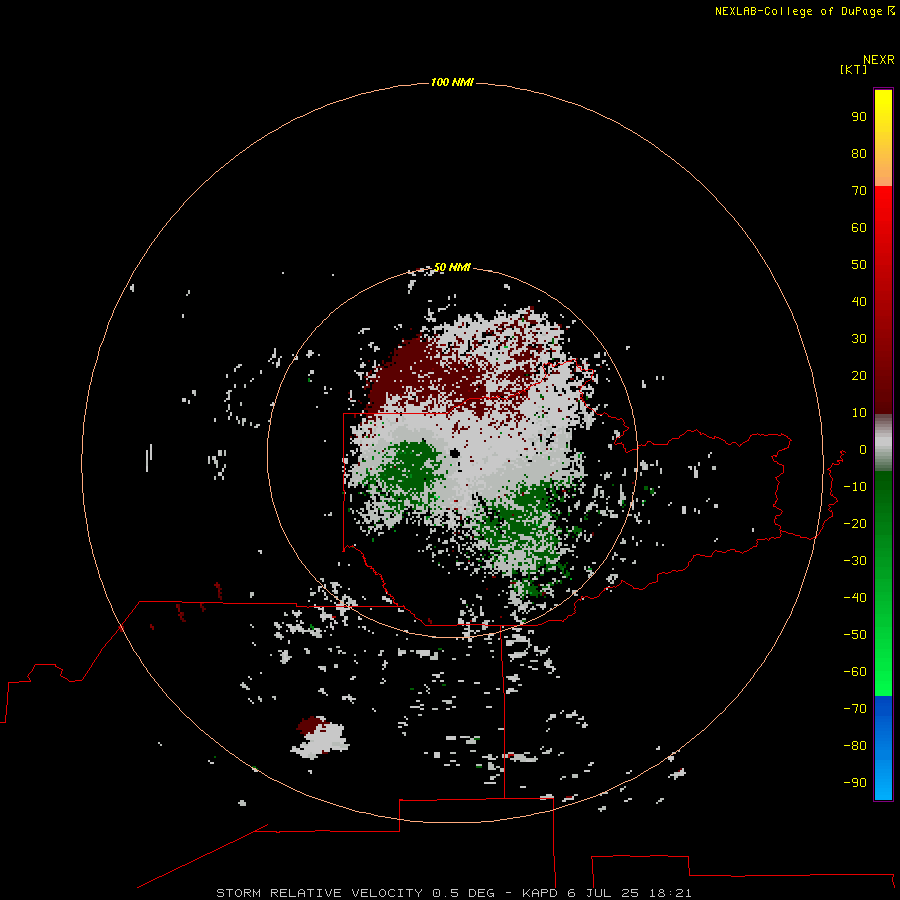
Task: Click the -10 value on the velocity scale
Action: click(855, 487)
